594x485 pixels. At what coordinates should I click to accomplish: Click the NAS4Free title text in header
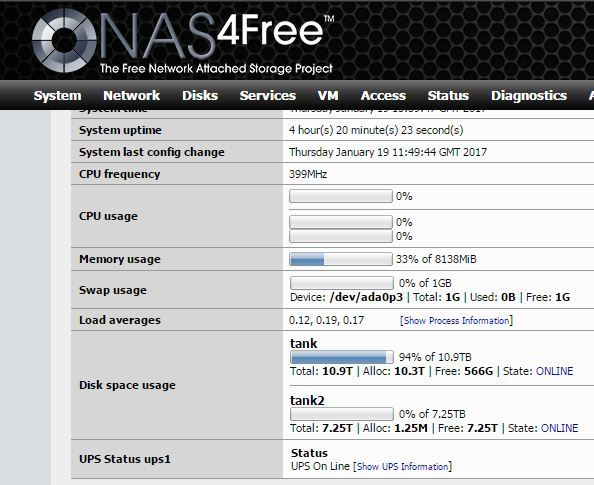(217, 35)
